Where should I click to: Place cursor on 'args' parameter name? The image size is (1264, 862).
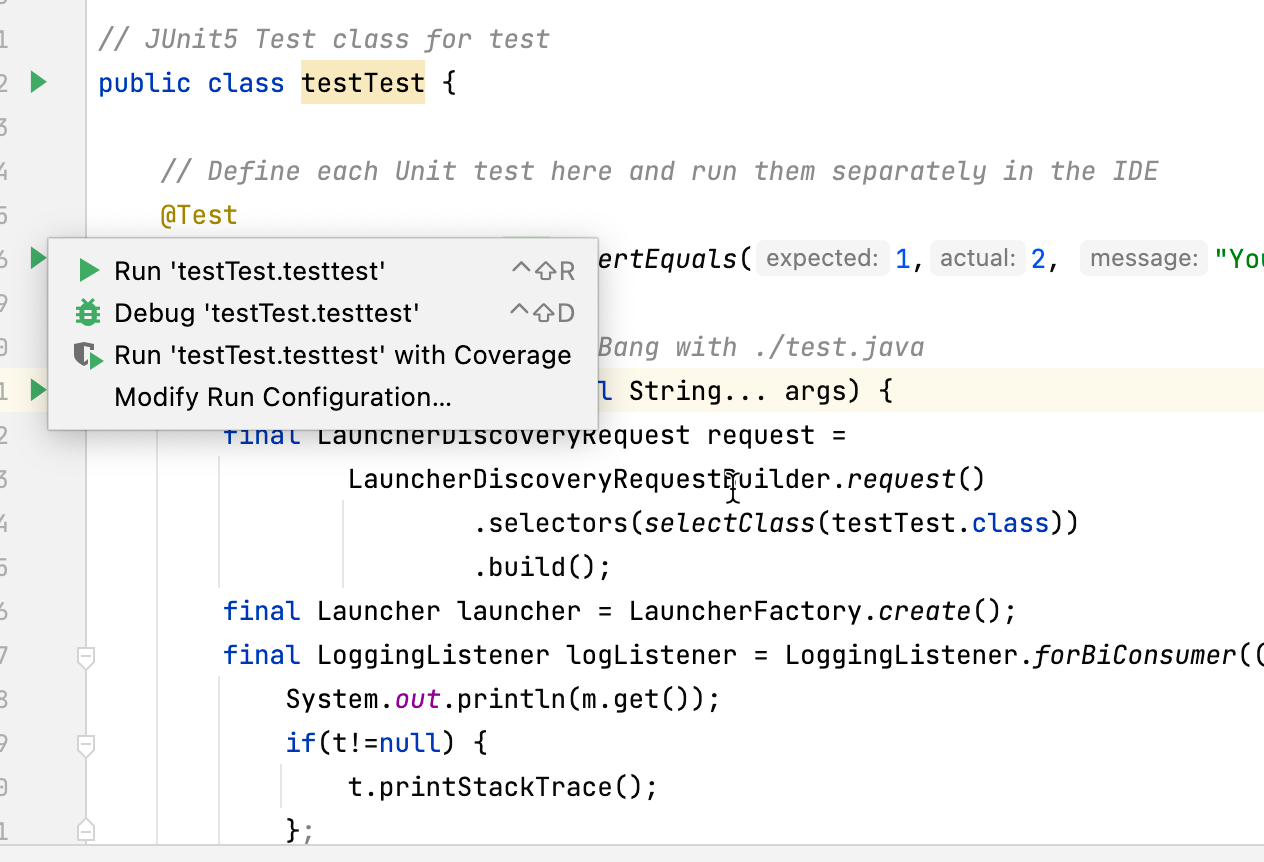pos(815,391)
